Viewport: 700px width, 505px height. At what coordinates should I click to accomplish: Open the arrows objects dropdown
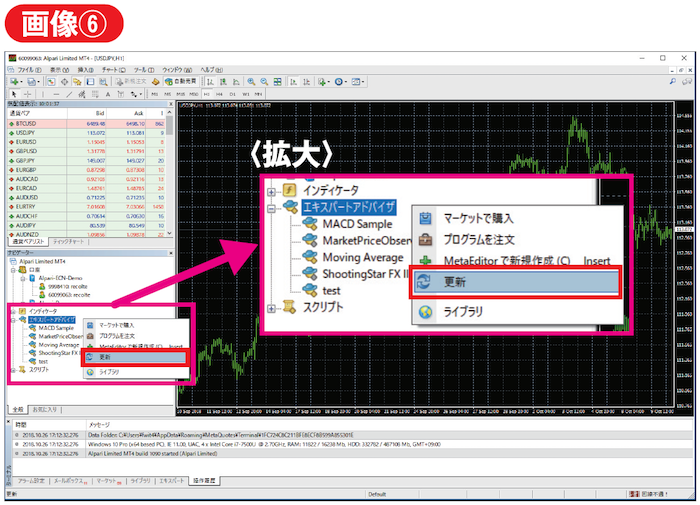[x=136, y=94]
